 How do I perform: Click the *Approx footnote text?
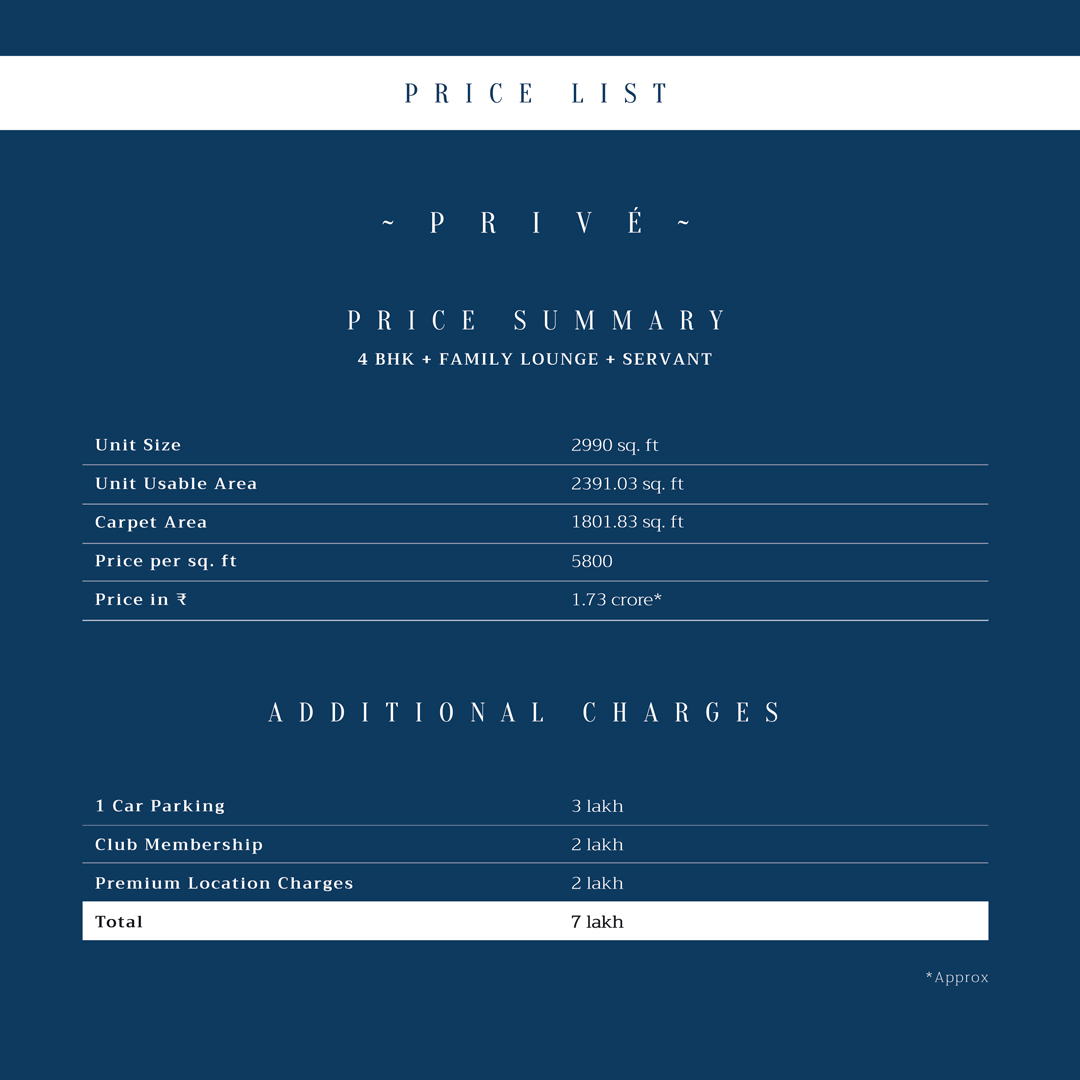coord(957,977)
